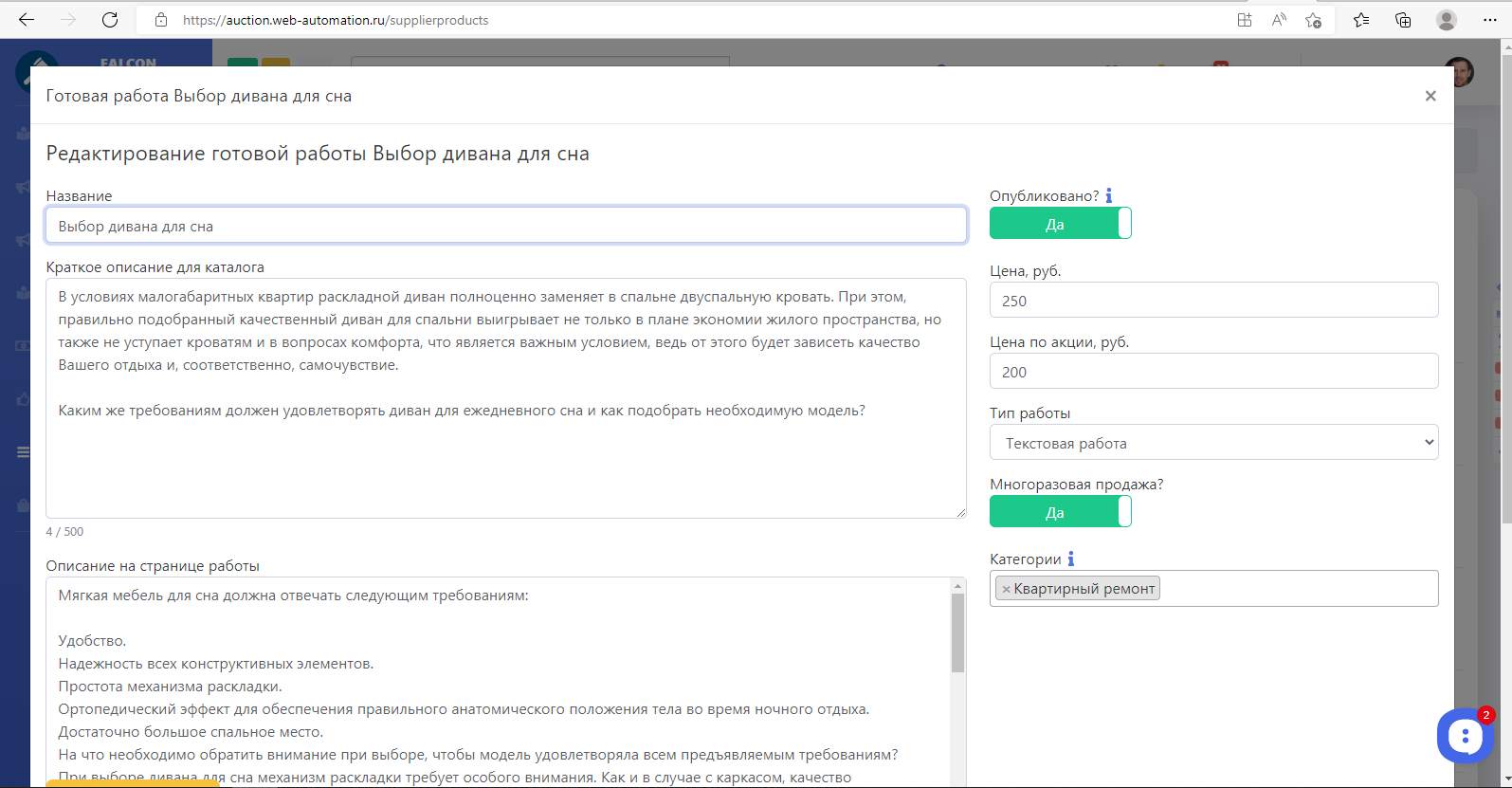Click in the Категории selection box

tap(1299, 589)
